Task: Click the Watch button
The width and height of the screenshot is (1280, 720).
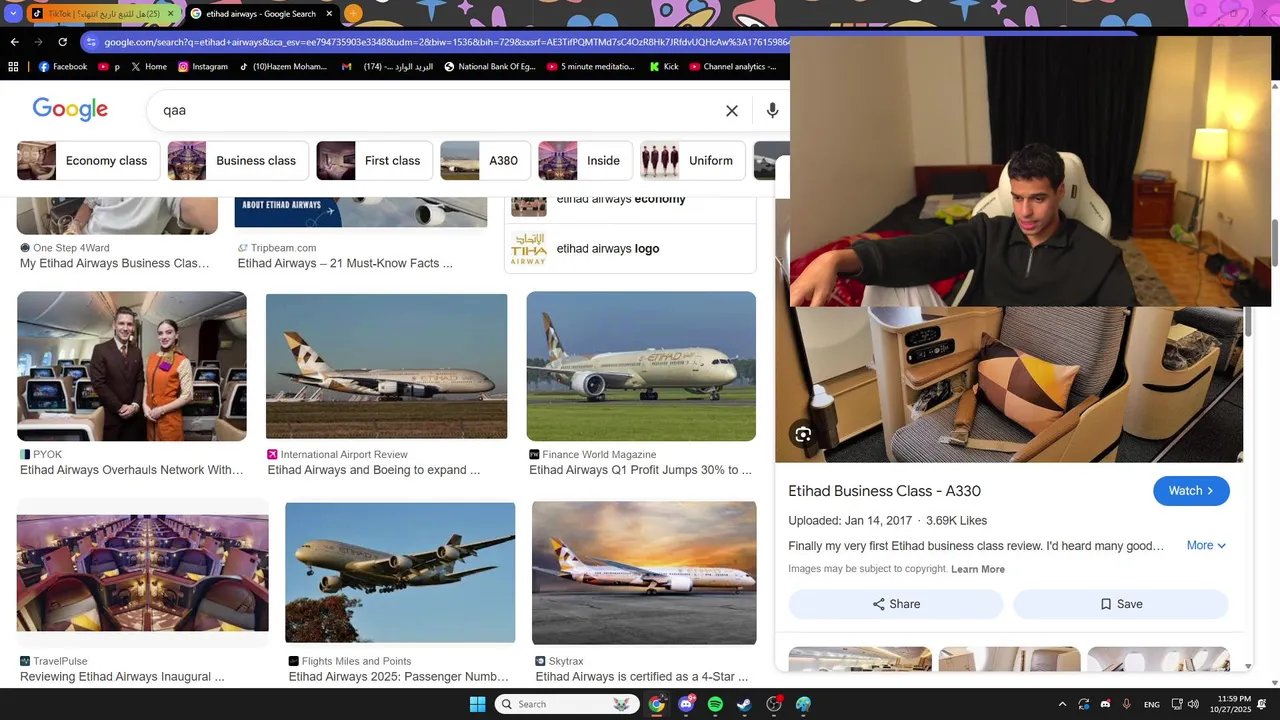Action: (x=1191, y=491)
